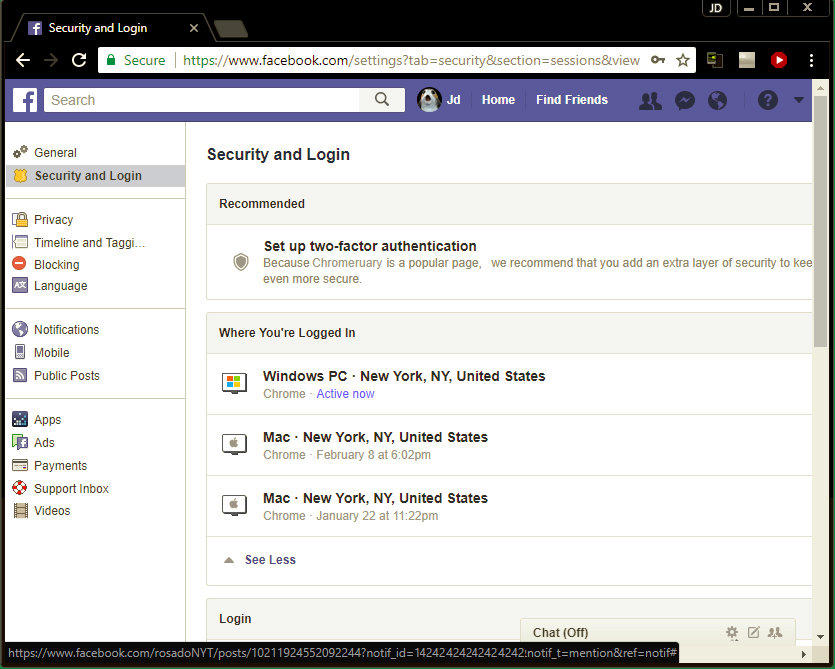Open Ads settings
This screenshot has width=835, height=669.
point(44,442)
